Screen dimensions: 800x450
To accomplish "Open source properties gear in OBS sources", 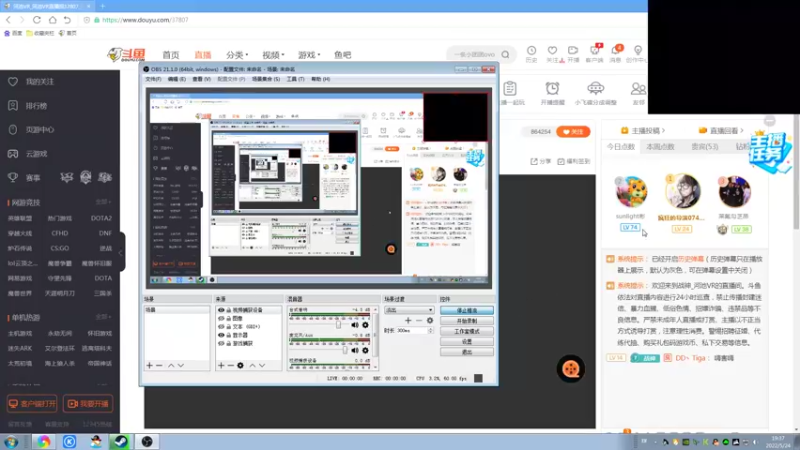I will [x=240, y=365].
